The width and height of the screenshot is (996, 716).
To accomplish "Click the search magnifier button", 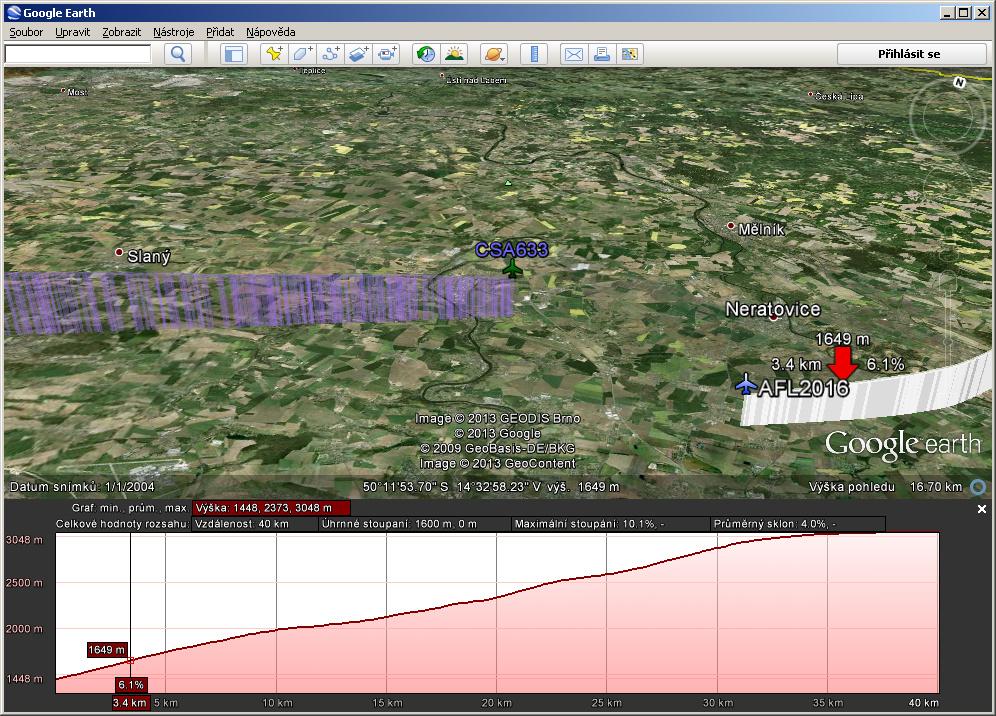I will (x=178, y=54).
